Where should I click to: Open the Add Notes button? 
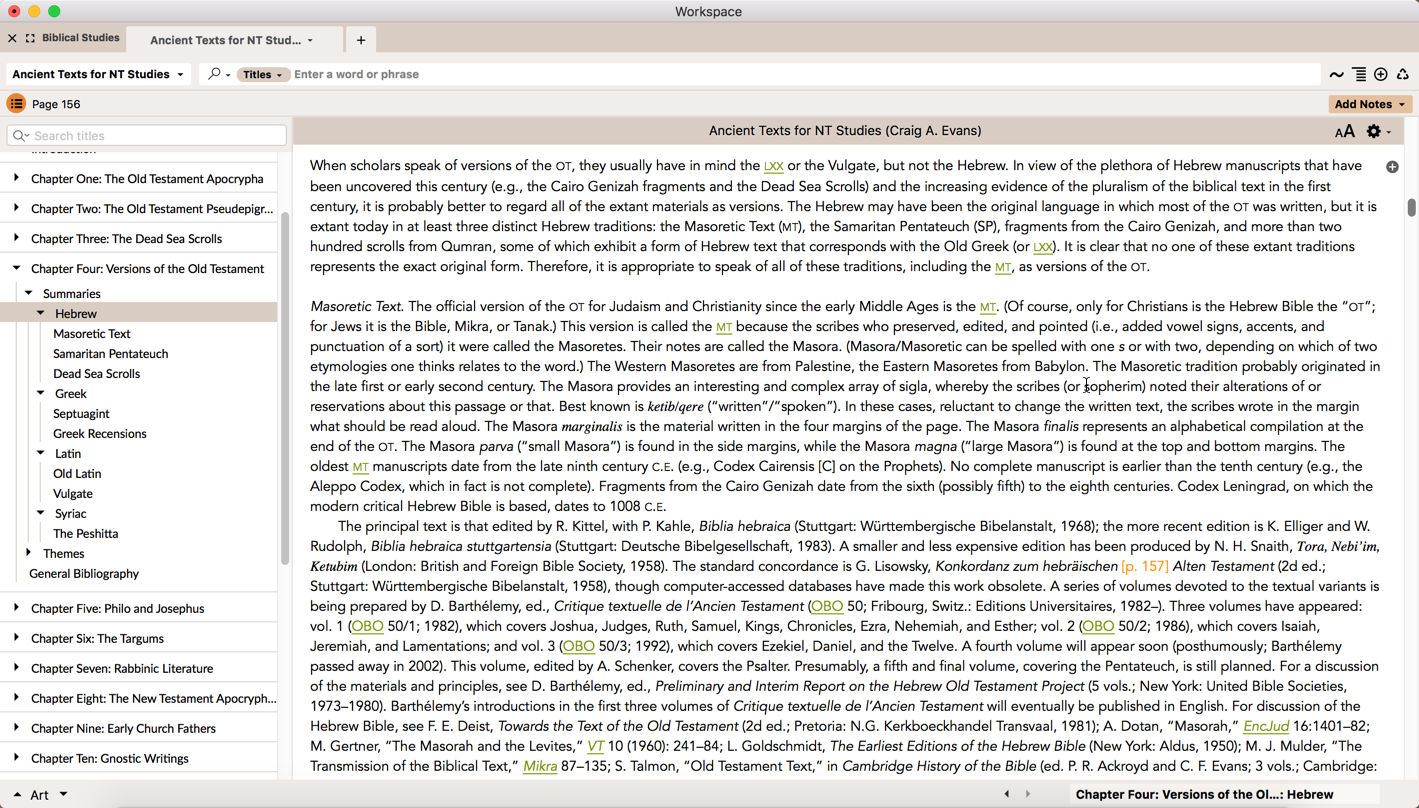tap(1369, 104)
